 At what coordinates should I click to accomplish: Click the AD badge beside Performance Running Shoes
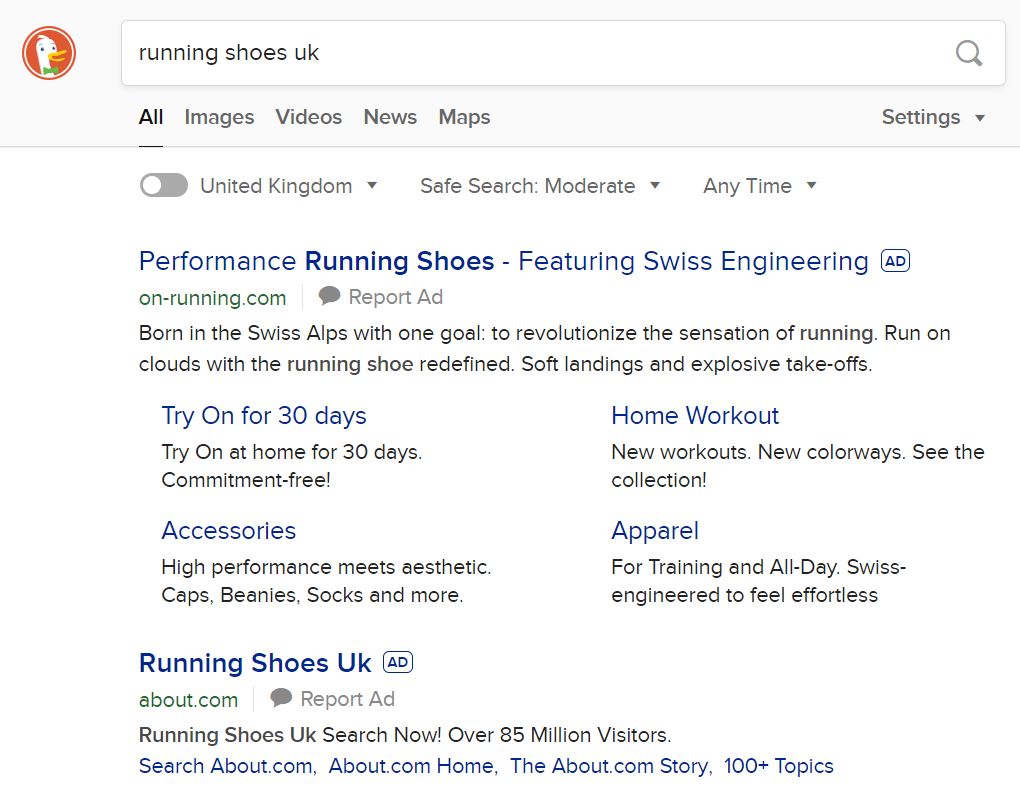(x=895, y=261)
